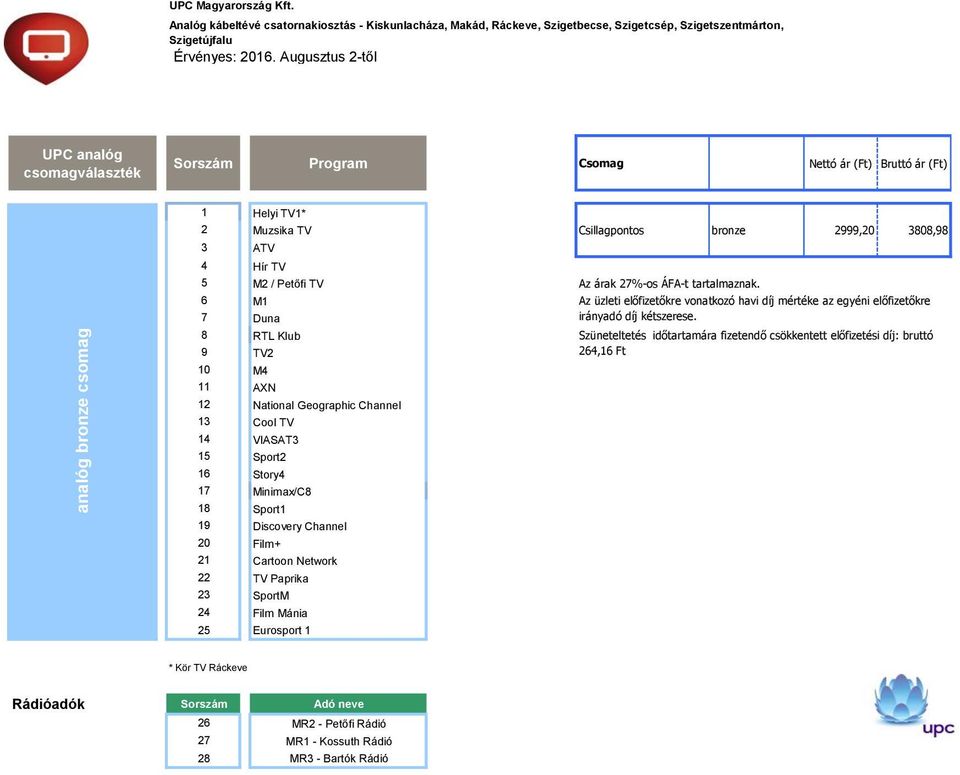
Task: Click the Csomag header cell
Action: tap(642, 163)
